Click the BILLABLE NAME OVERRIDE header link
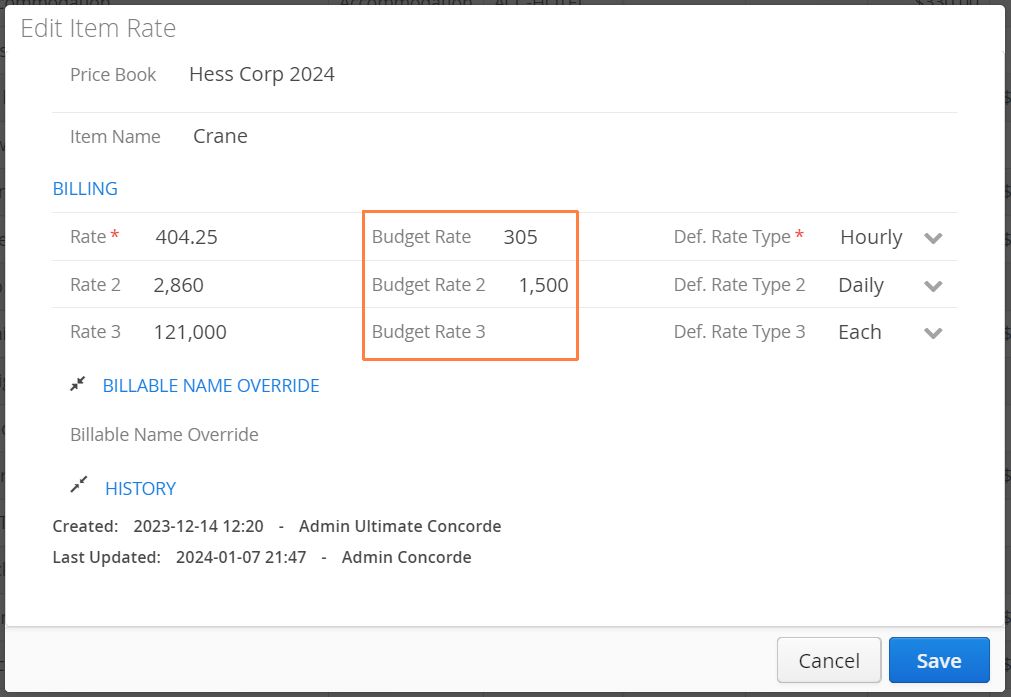The height and width of the screenshot is (697, 1011). click(x=211, y=386)
